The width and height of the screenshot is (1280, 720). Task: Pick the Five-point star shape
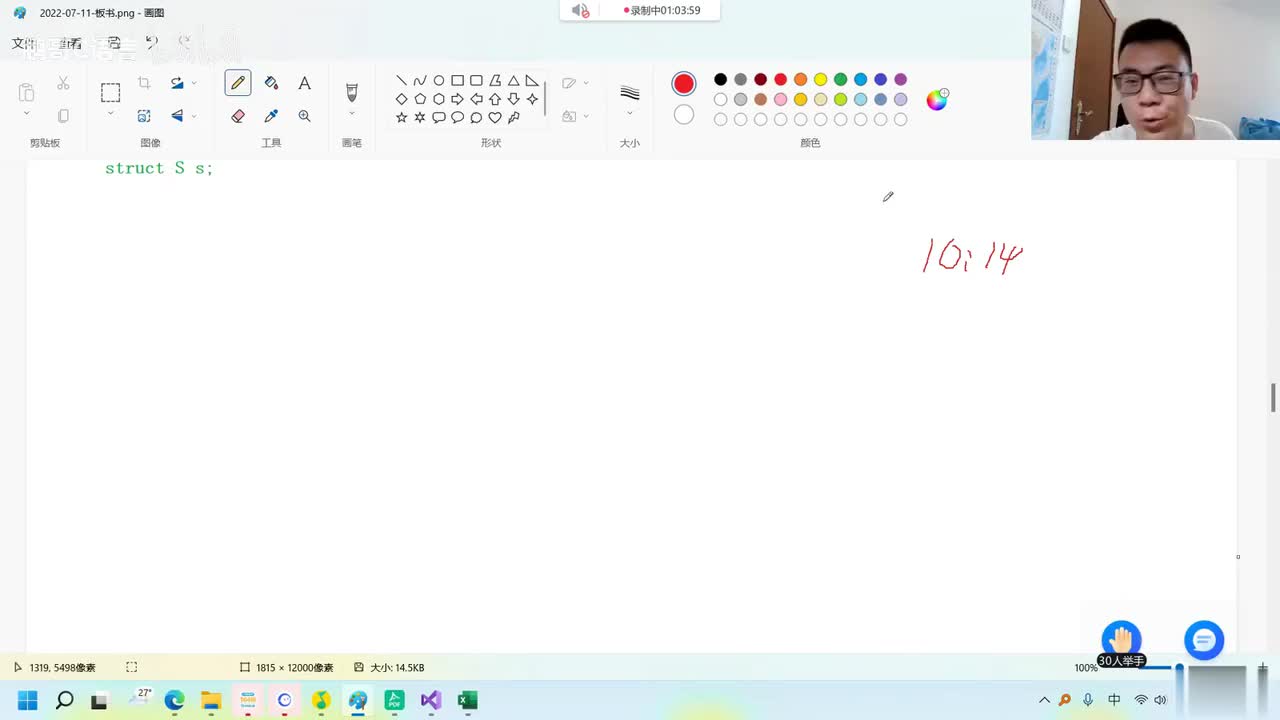point(401,117)
